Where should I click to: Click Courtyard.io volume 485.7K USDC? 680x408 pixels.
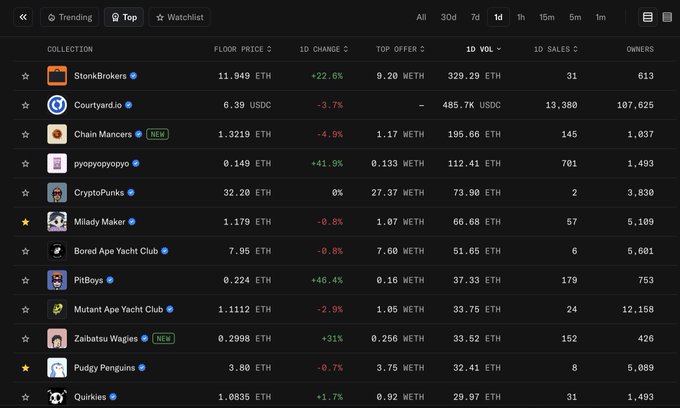click(471, 105)
